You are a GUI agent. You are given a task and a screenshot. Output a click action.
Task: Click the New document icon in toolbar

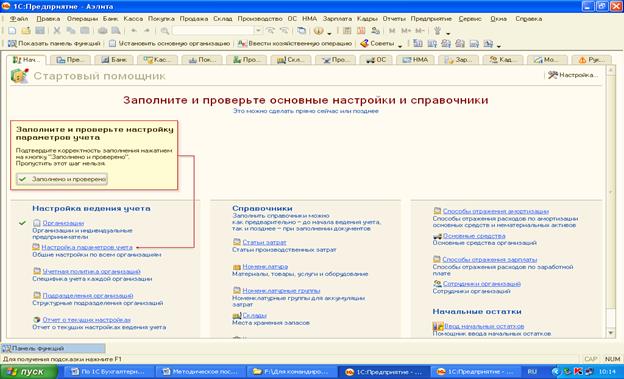click(12, 31)
